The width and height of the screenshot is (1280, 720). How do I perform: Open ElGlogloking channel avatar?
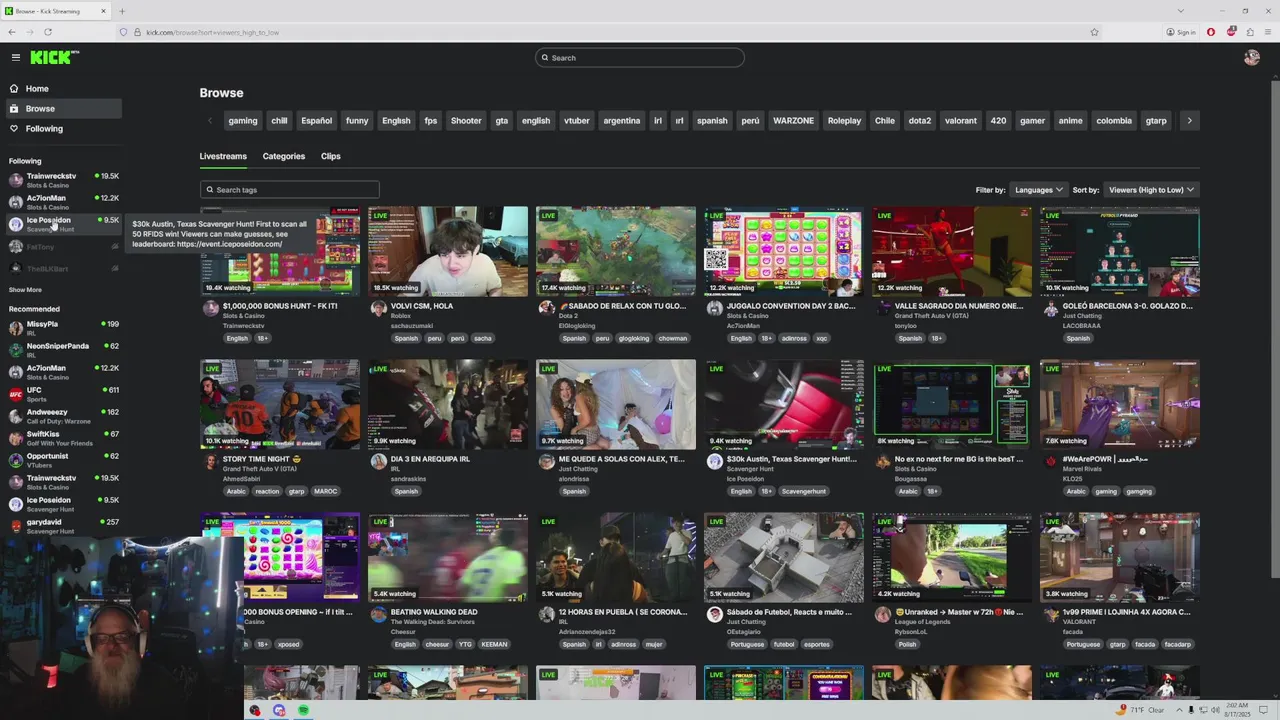pos(546,309)
